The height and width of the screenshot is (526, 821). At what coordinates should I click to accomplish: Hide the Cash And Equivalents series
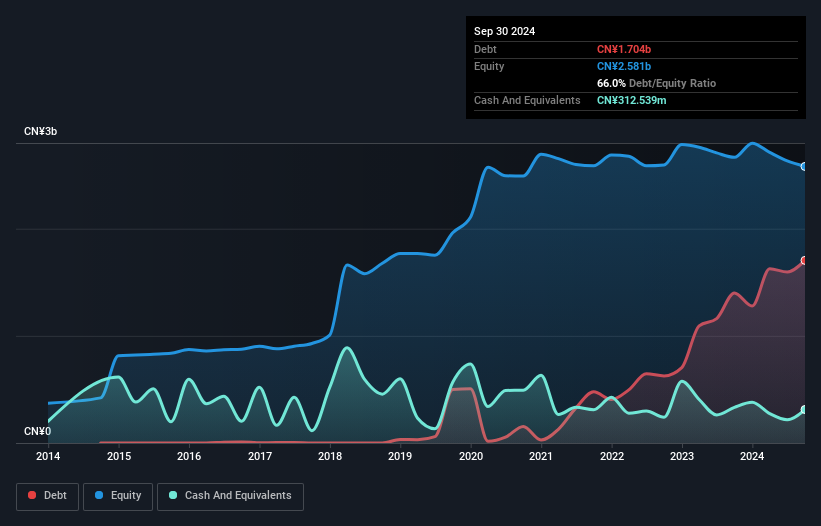230,496
